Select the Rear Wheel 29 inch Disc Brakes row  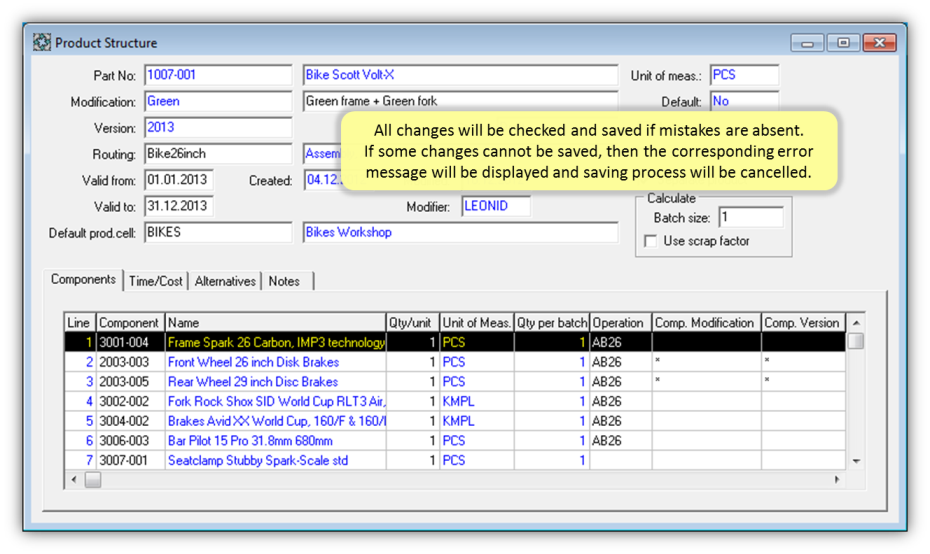(x=454, y=381)
